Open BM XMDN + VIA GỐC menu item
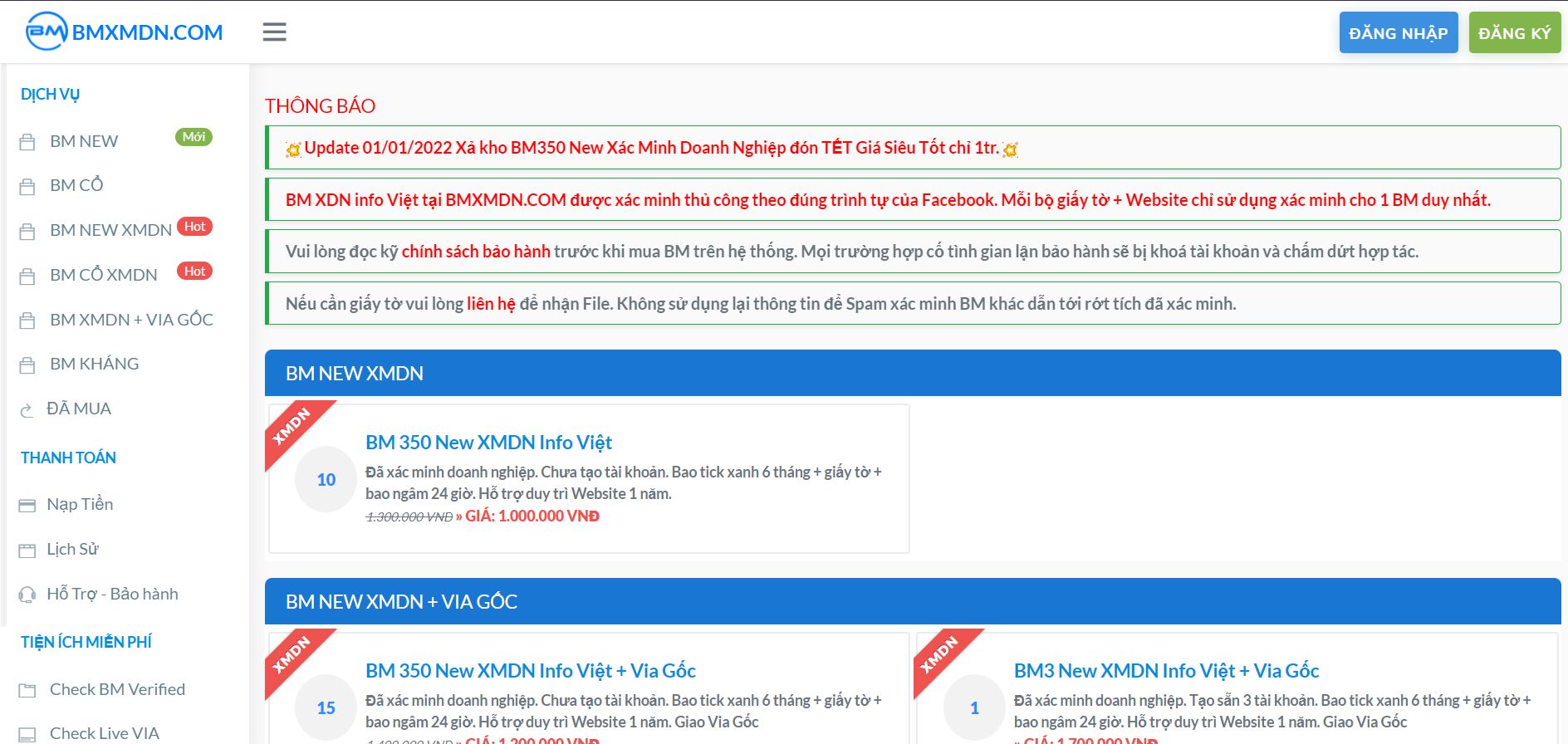1568x744 pixels. click(x=131, y=320)
